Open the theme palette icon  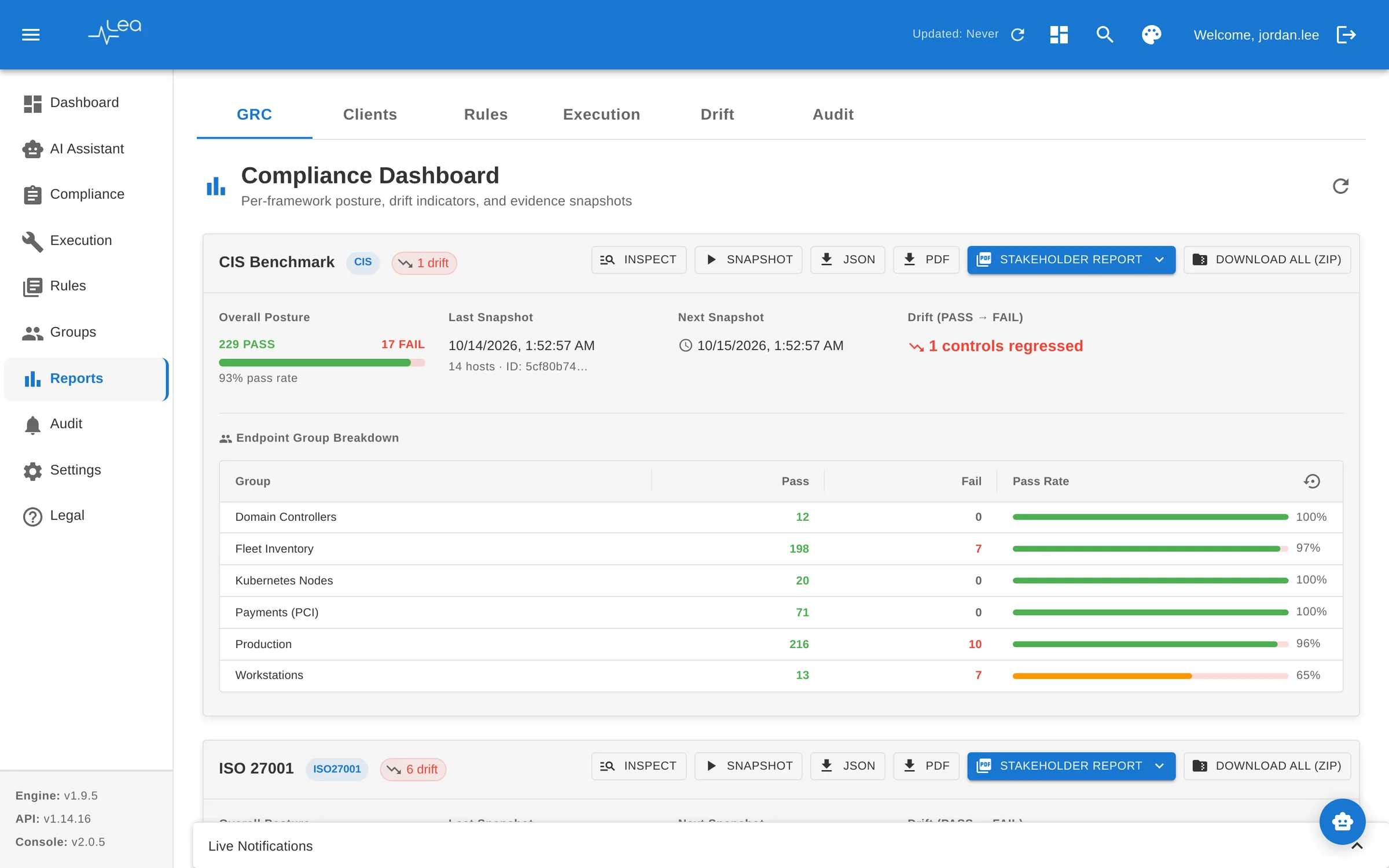(1151, 35)
